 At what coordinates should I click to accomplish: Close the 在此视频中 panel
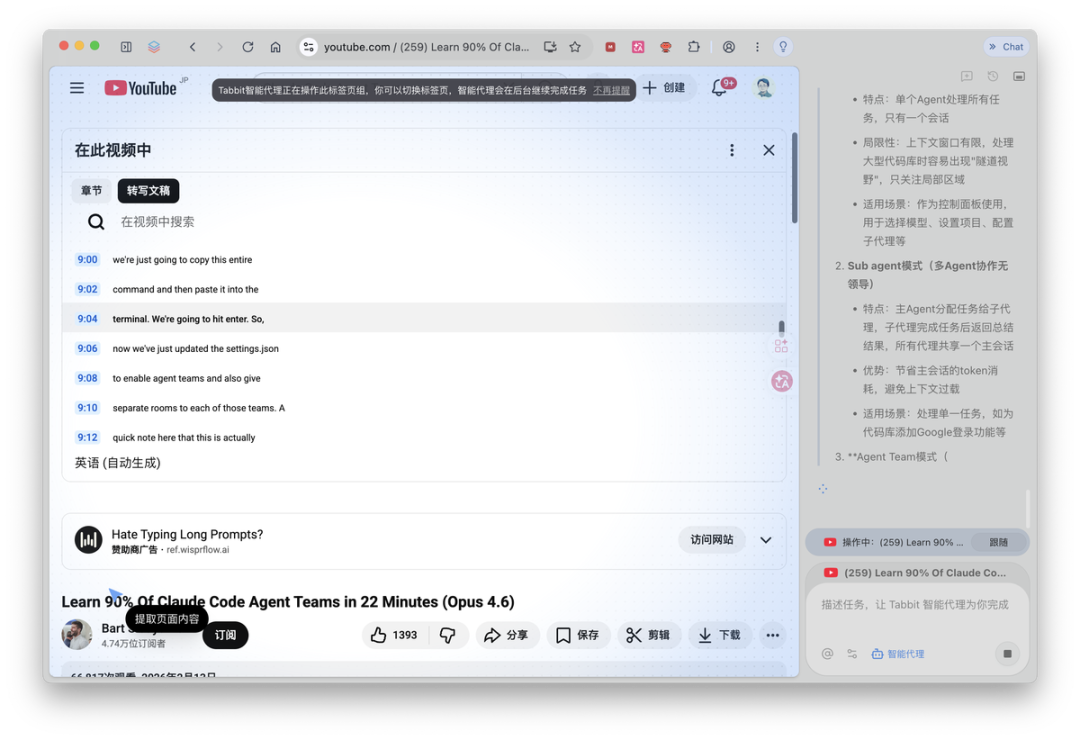click(x=769, y=150)
